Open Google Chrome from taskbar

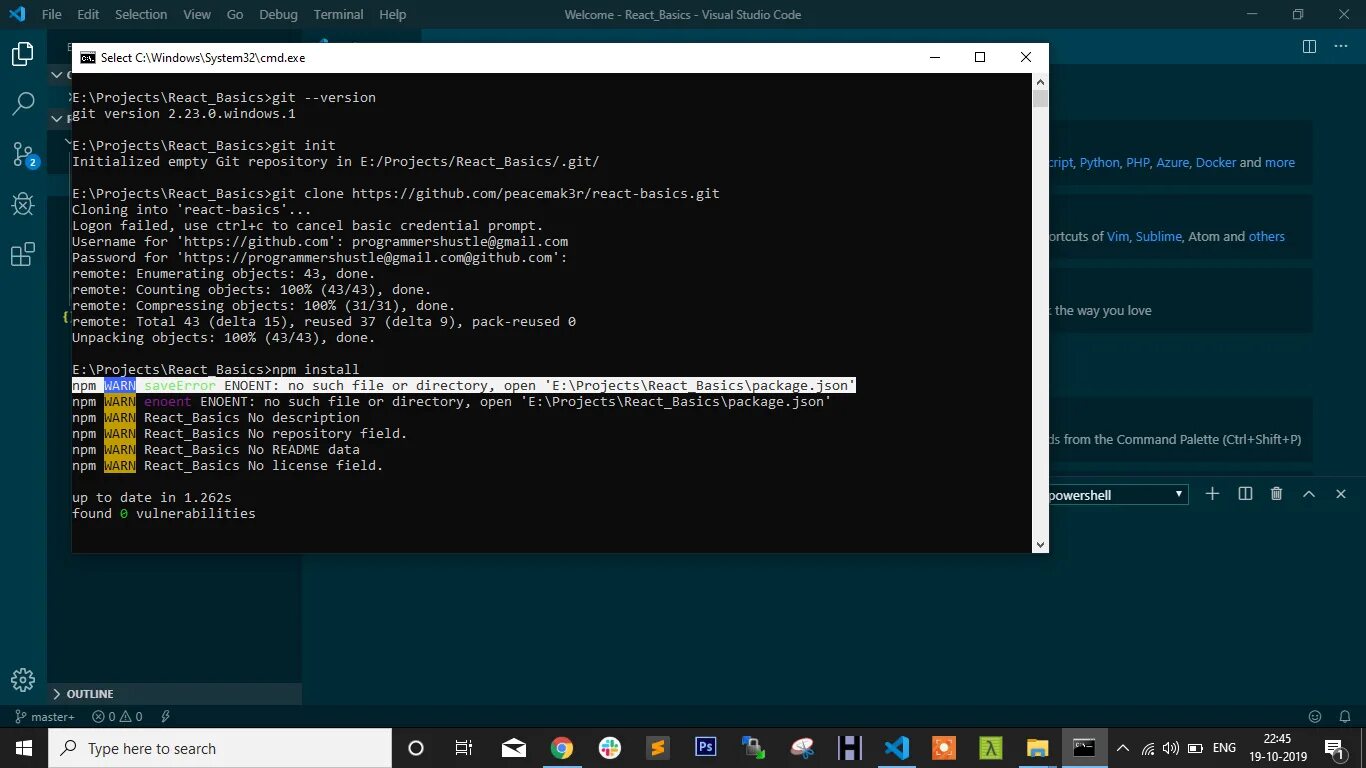(561, 748)
